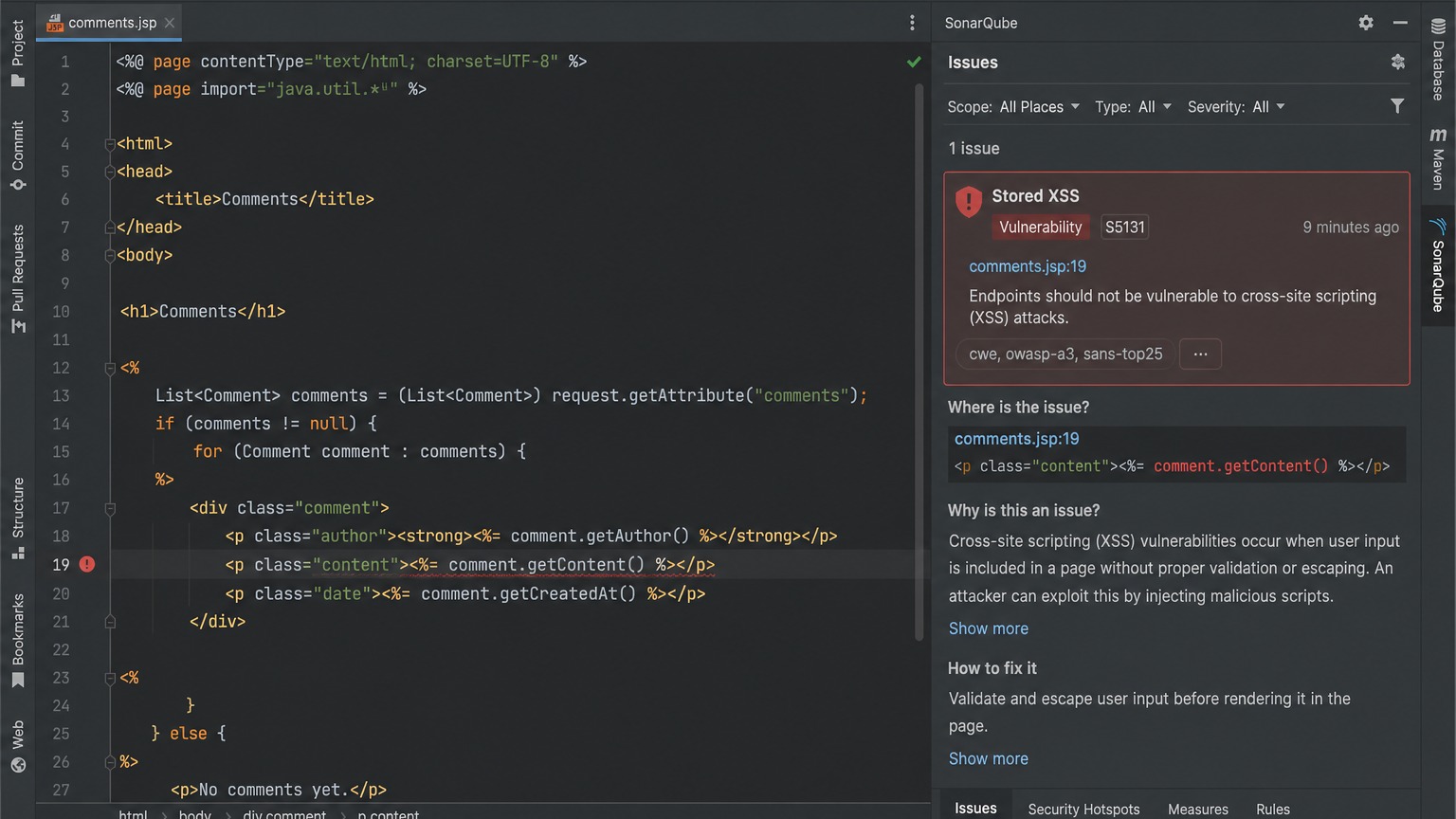Open SonarQube panel gear settings
1456x819 pixels.
pos(1366,23)
